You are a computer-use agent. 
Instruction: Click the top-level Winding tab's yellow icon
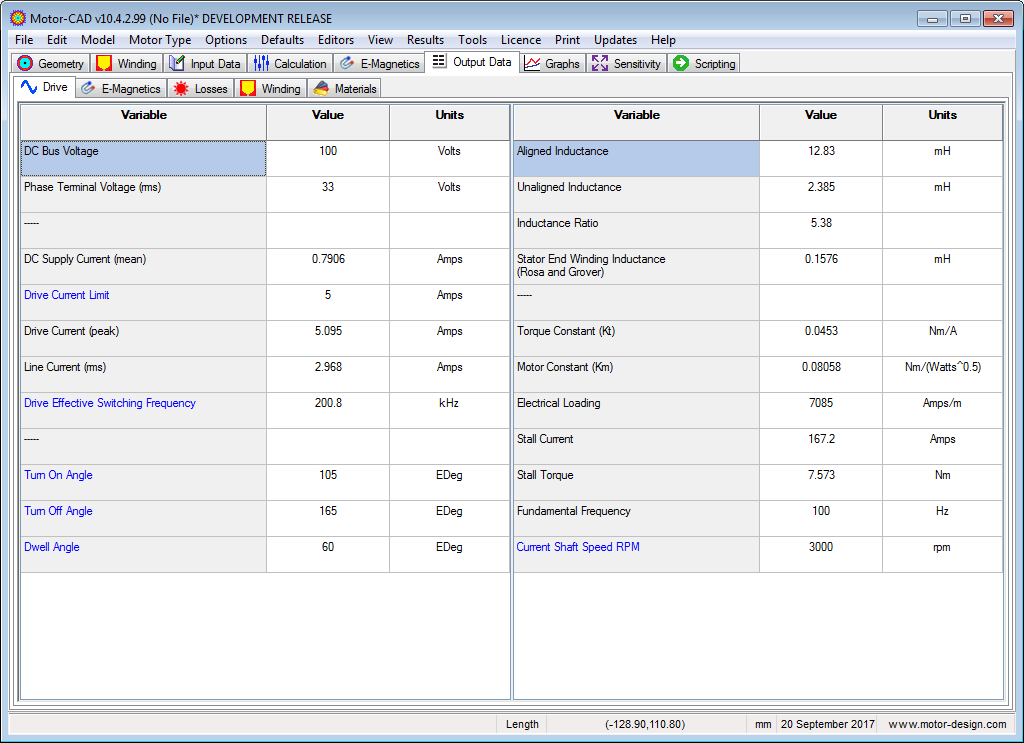(104, 63)
